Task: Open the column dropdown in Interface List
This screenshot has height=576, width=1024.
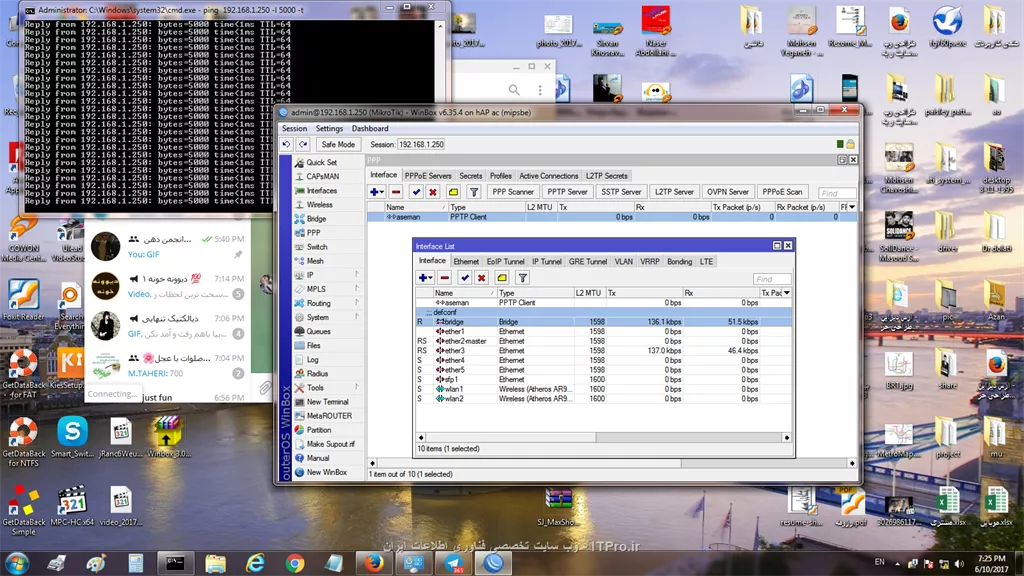Action: coord(787,293)
